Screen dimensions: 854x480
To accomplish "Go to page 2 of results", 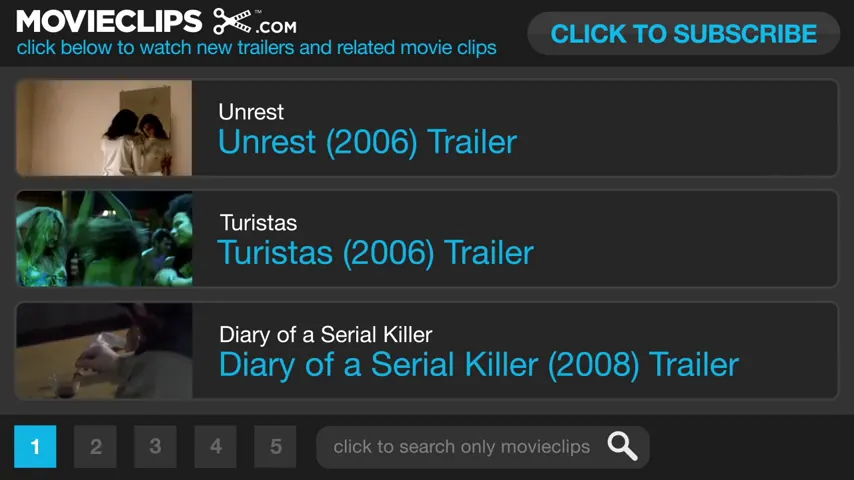I will click(x=96, y=446).
